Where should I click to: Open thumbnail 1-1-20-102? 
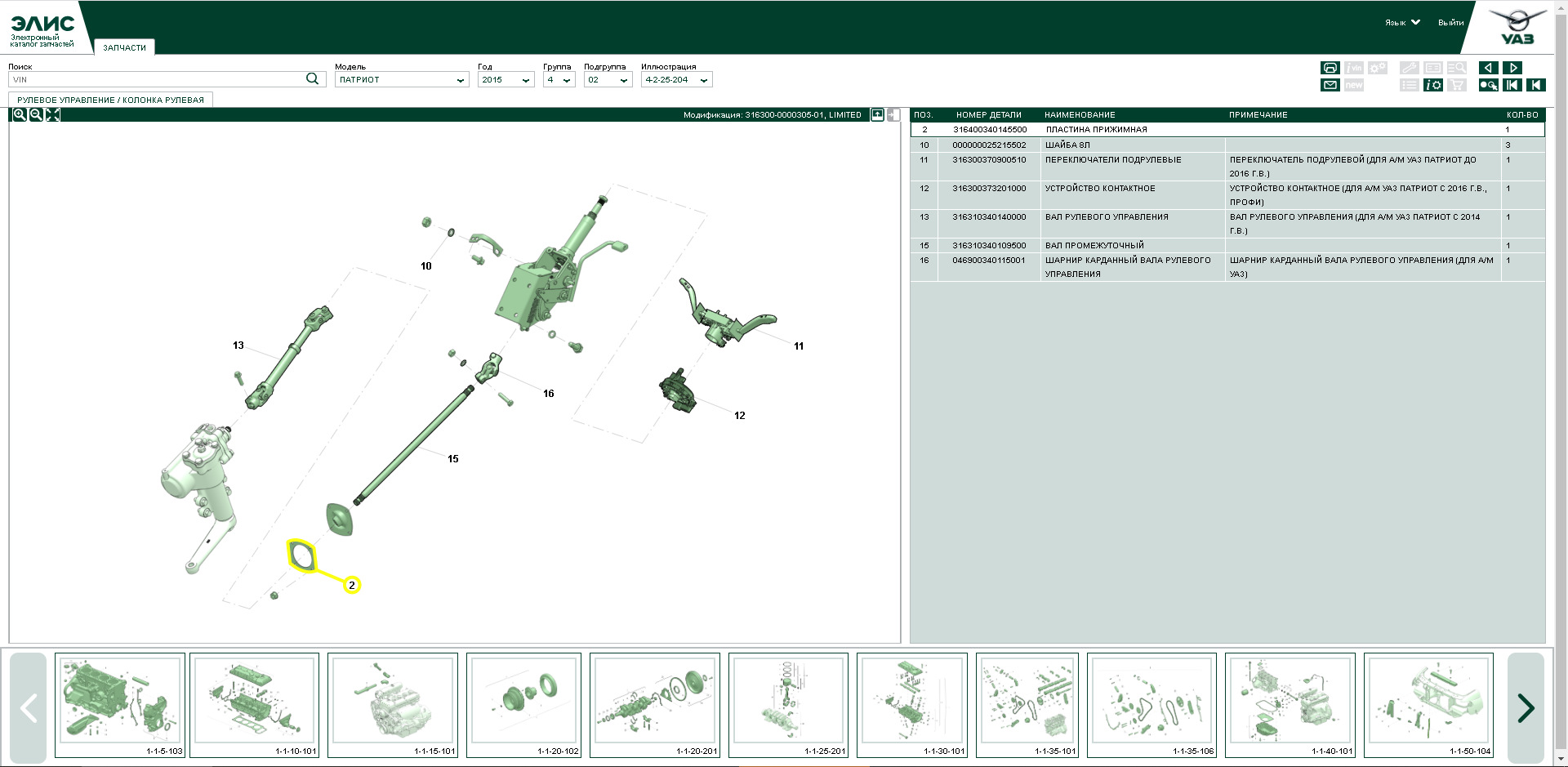pyautogui.click(x=523, y=706)
